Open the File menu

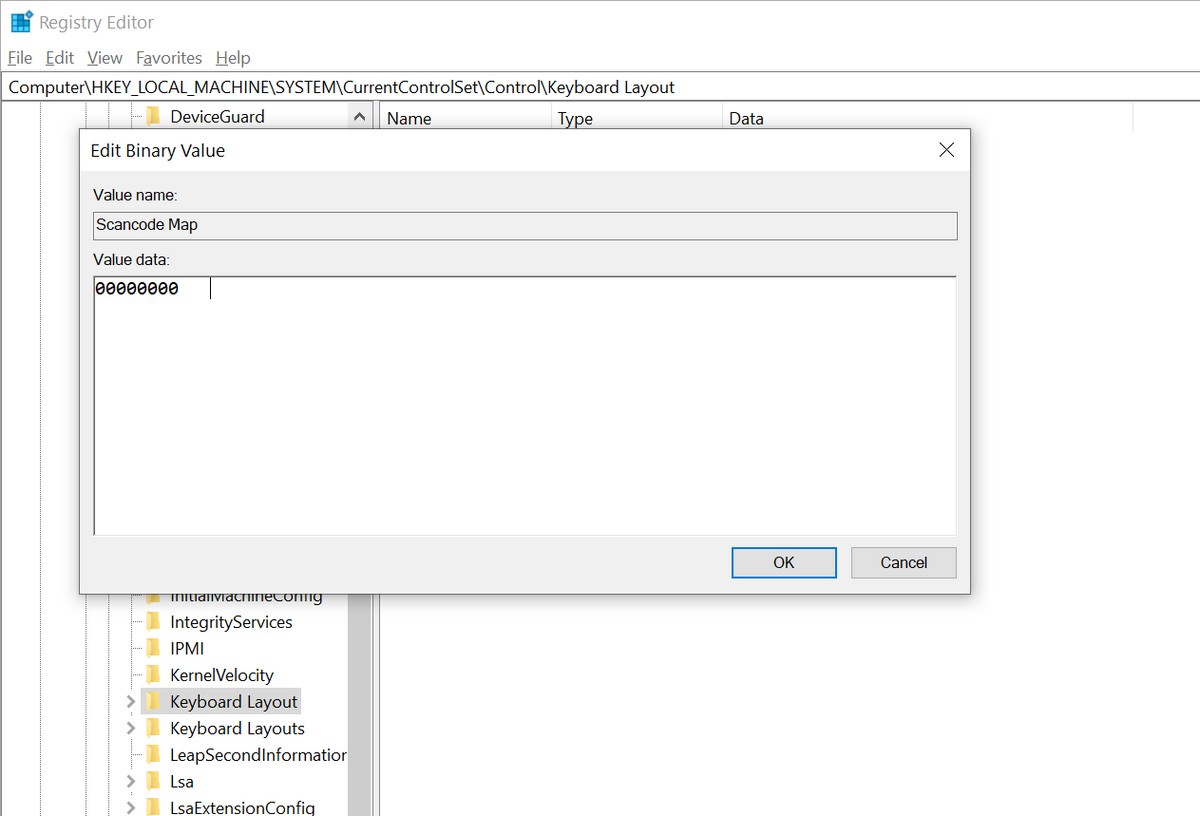[20, 58]
